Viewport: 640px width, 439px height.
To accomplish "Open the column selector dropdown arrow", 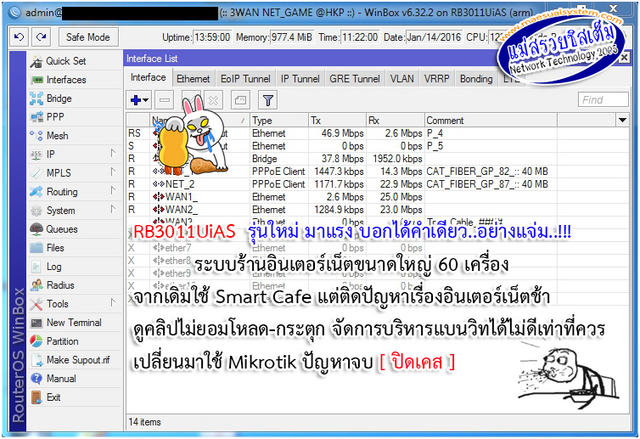I will pyautogui.click(x=622, y=120).
